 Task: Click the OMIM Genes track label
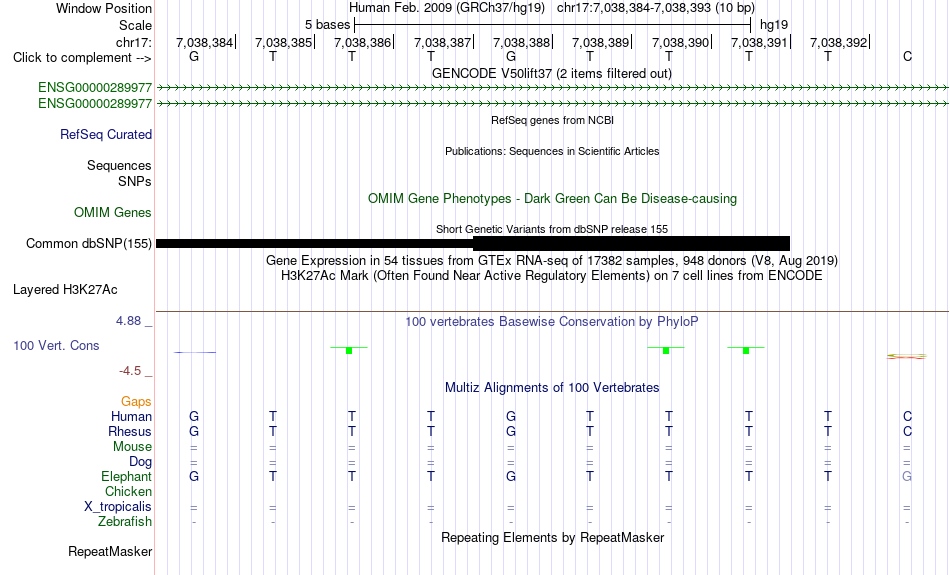[112, 213]
